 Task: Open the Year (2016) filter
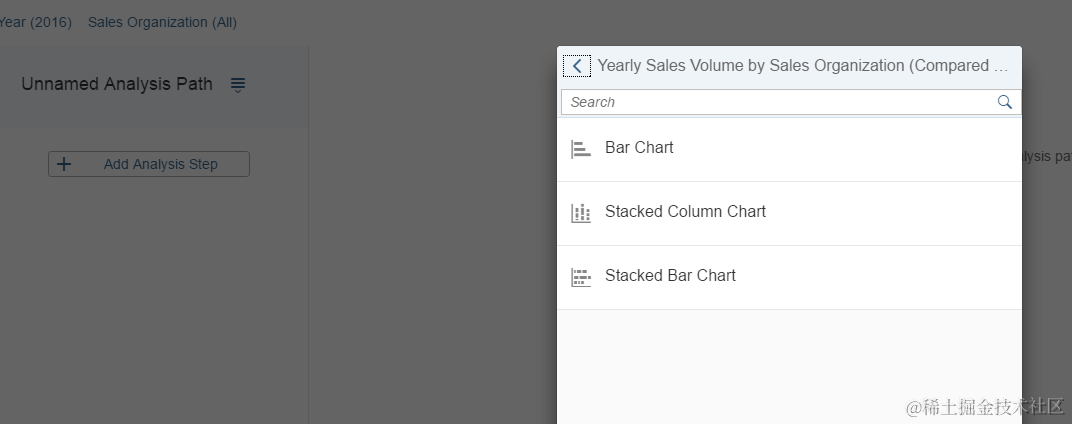pos(36,22)
